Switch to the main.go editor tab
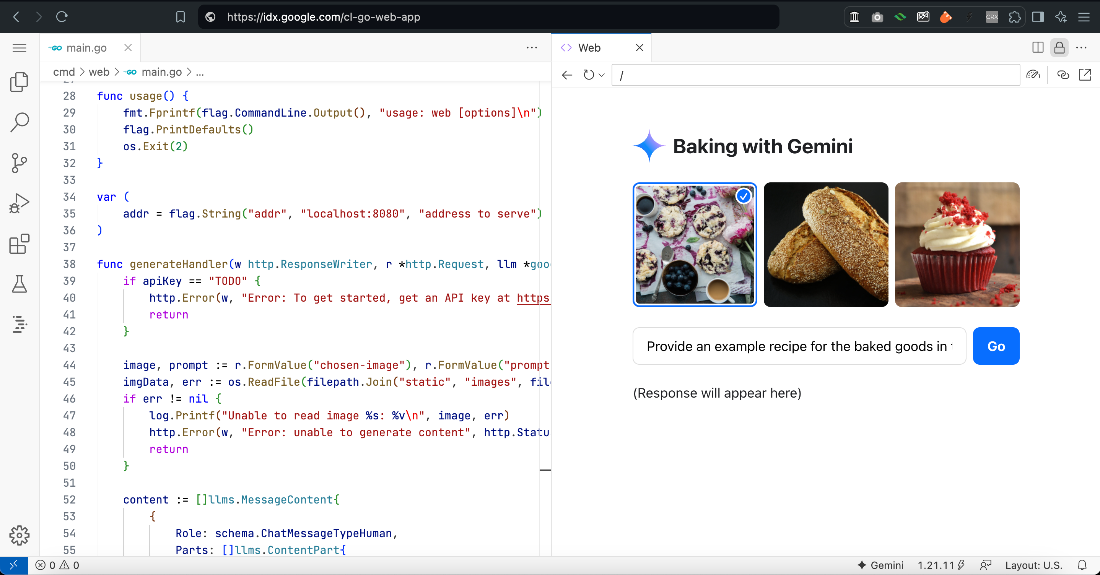 79,48
